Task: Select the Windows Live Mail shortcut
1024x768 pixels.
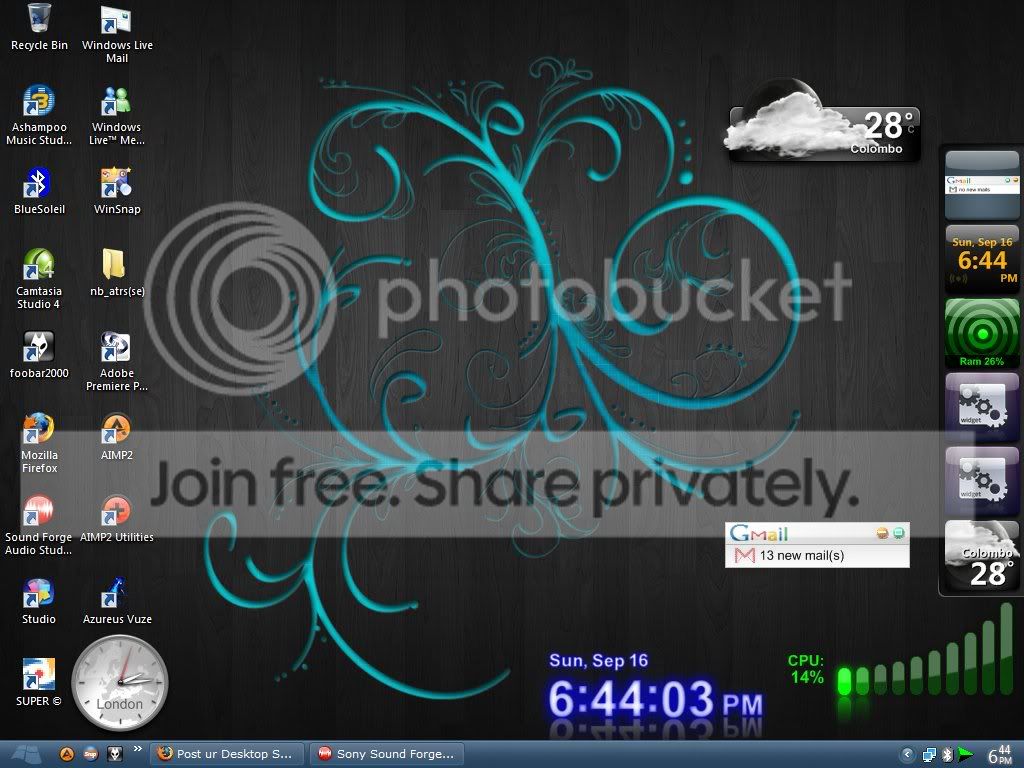Action: pos(117,33)
